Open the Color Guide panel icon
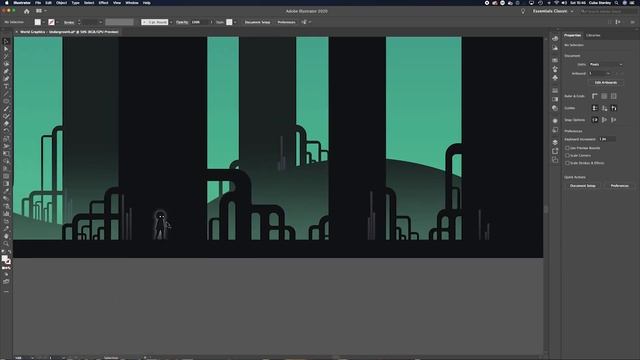The image size is (640, 360). click(555, 48)
